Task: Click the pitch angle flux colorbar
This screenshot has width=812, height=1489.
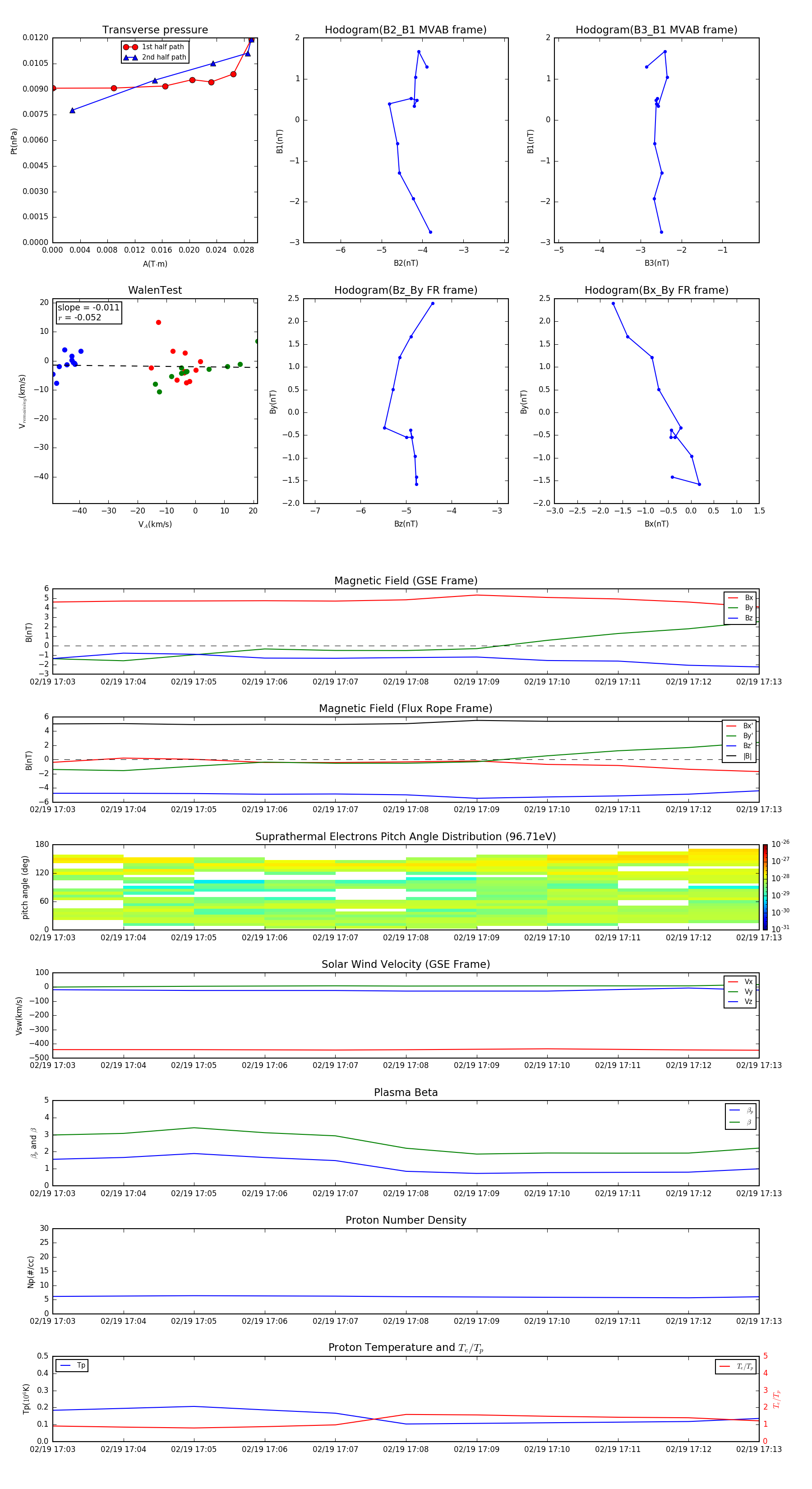Action: pos(765,887)
